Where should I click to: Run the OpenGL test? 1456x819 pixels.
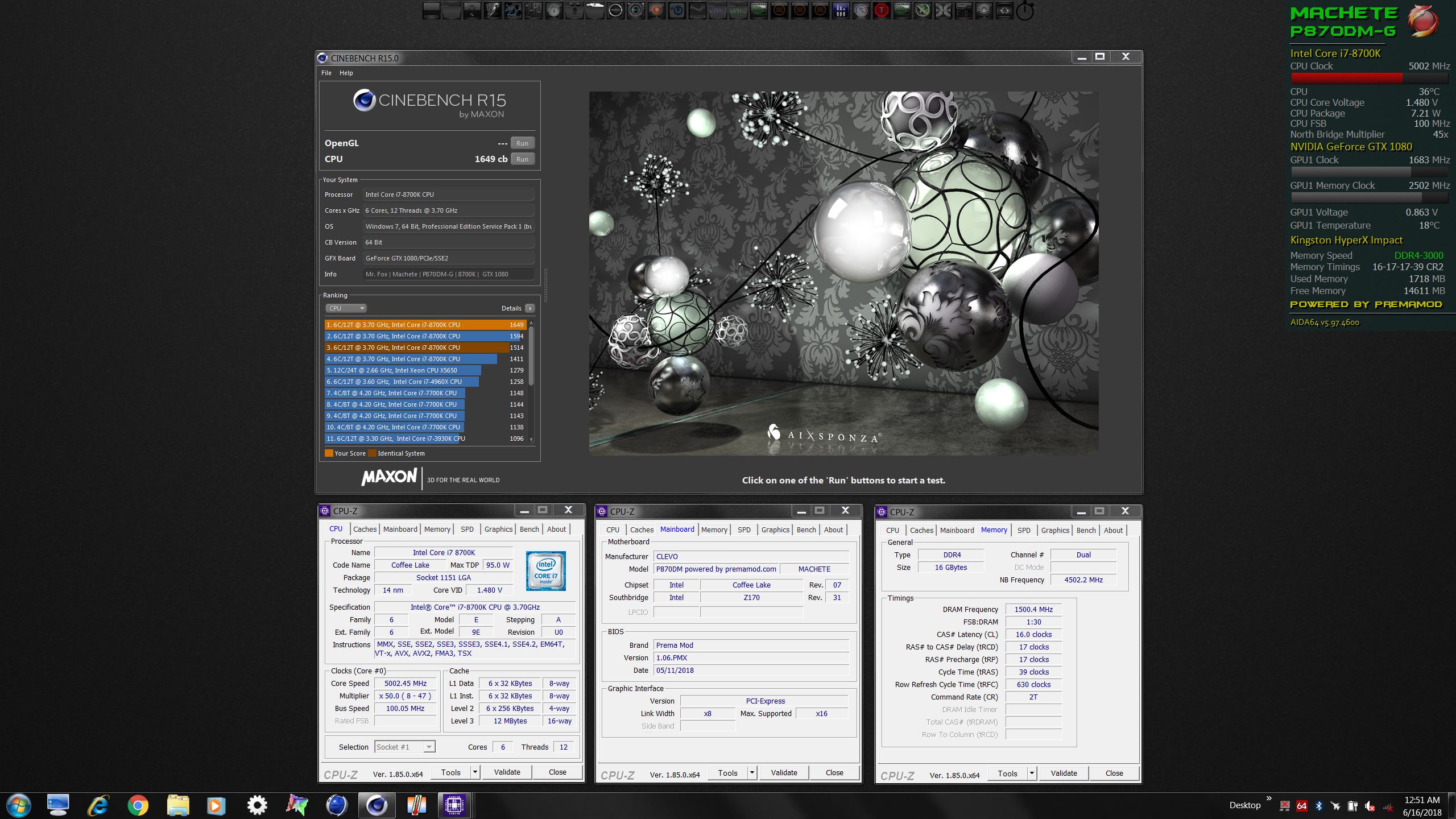pyautogui.click(x=522, y=143)
